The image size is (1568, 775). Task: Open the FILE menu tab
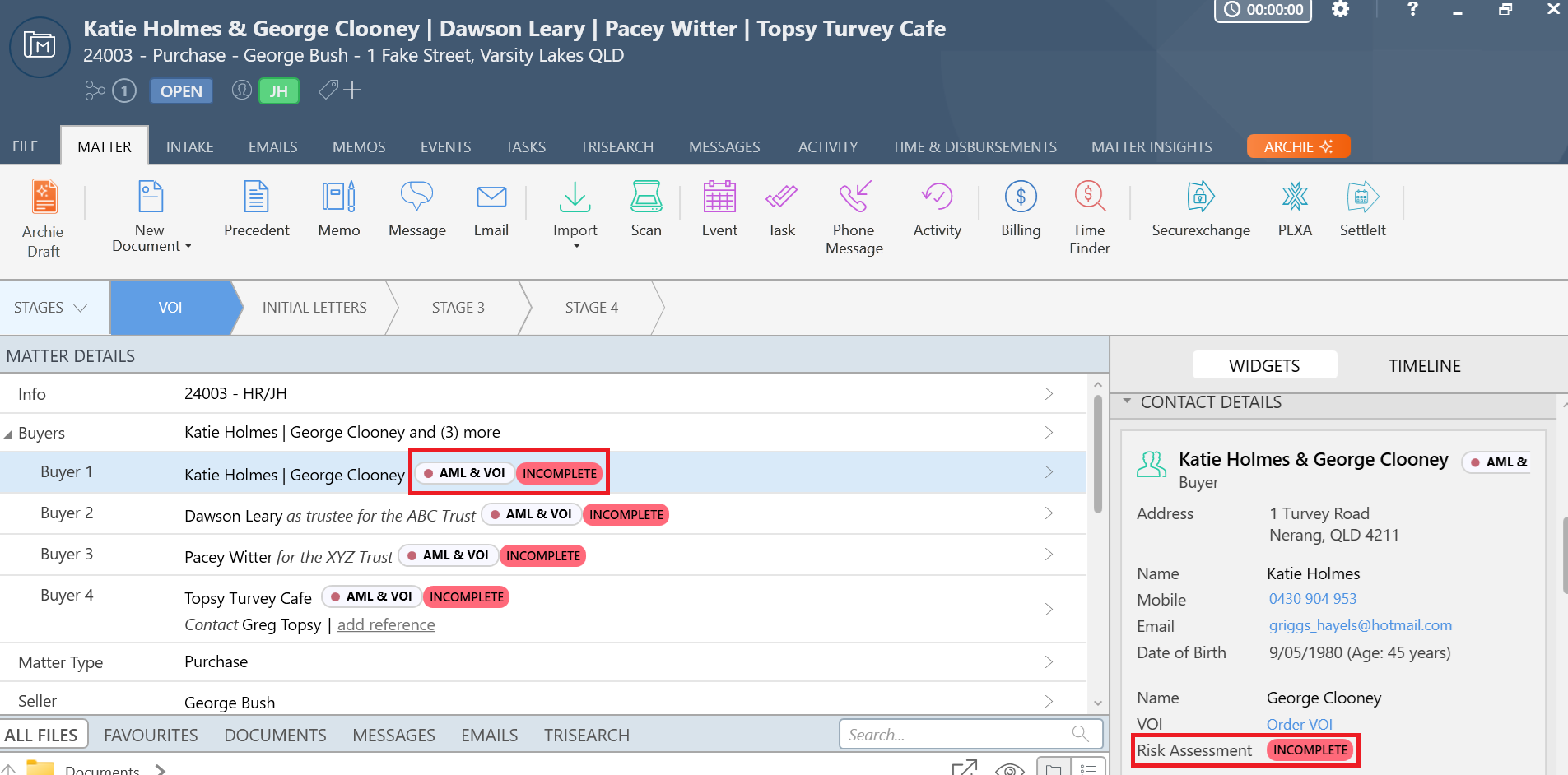[26, 146]
